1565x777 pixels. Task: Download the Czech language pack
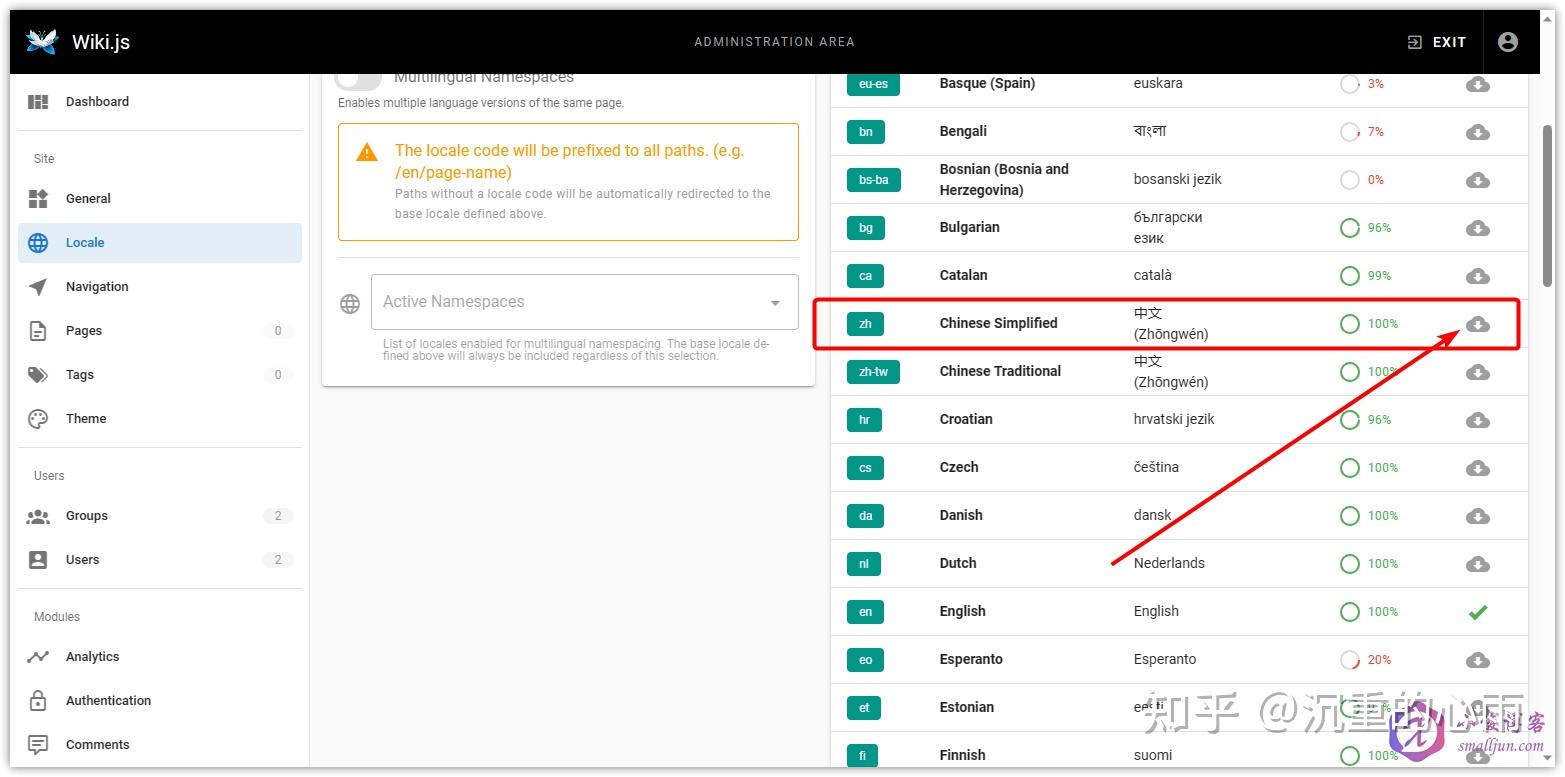coord(1478,467)
